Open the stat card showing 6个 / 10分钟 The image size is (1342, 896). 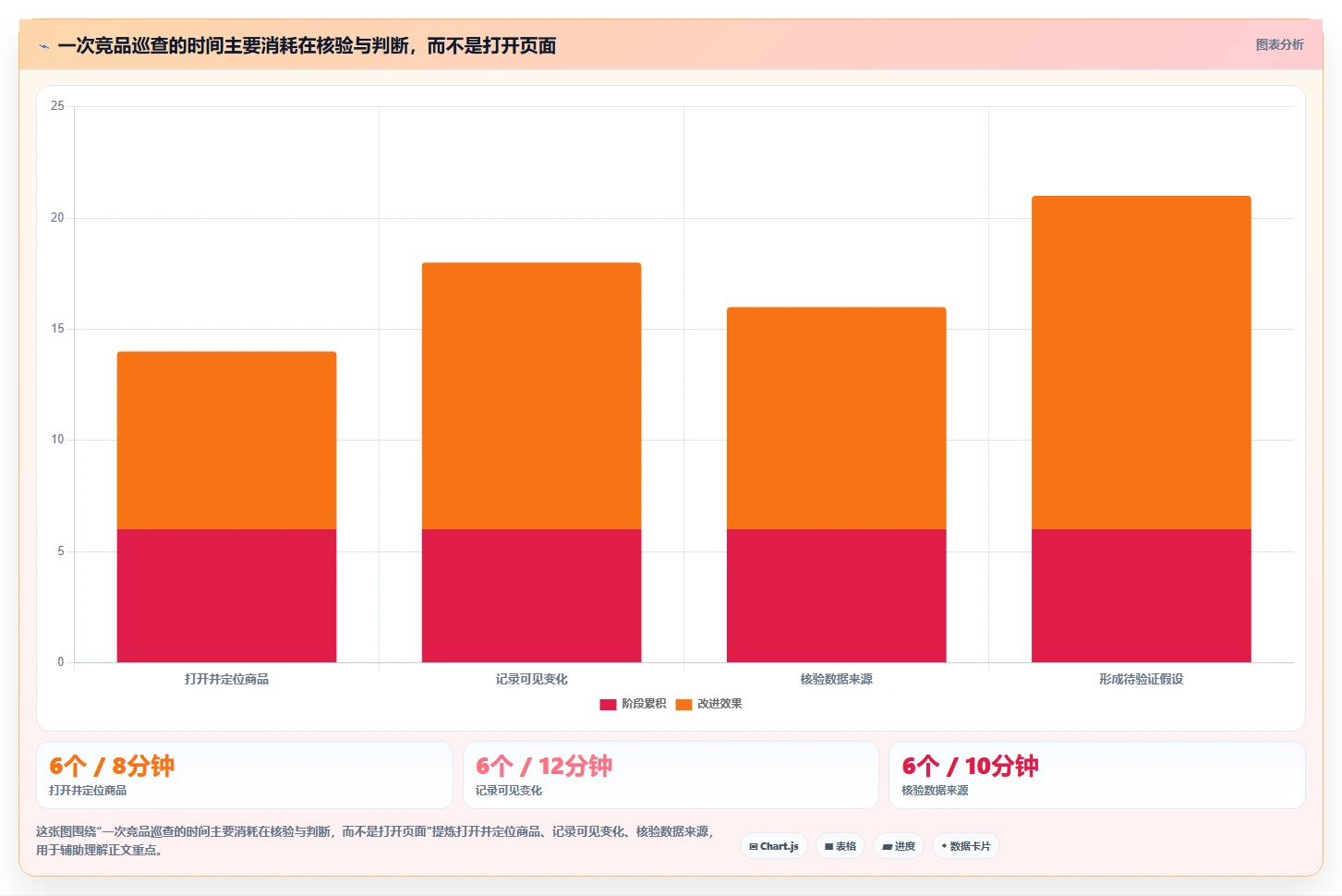1097,775
